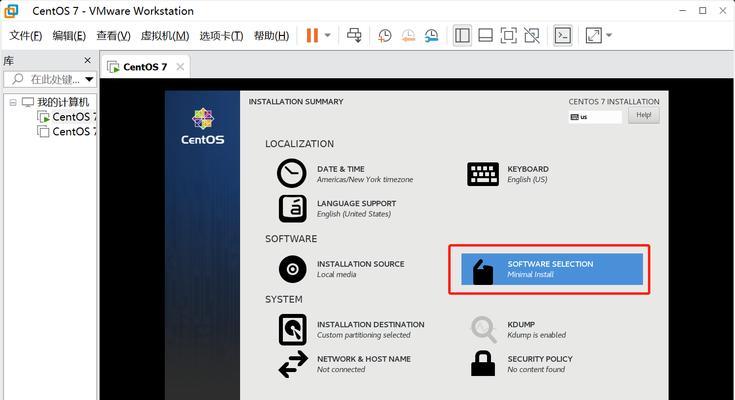Viewport: 735px width, 400px height.
Task: Click the Help! button in installer
Action: [644, 115]
